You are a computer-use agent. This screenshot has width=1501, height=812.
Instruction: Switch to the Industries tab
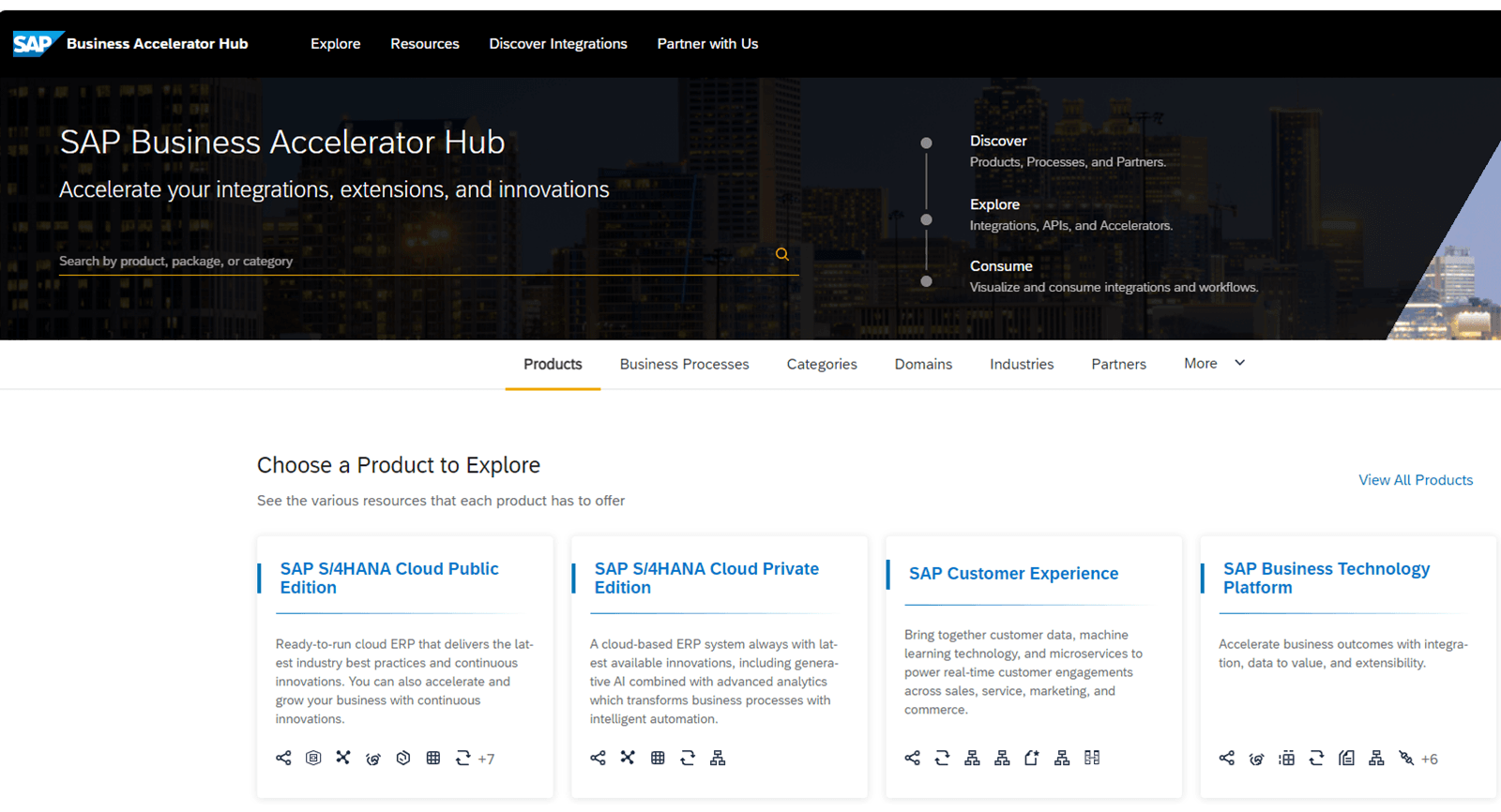pos(1022,364)
